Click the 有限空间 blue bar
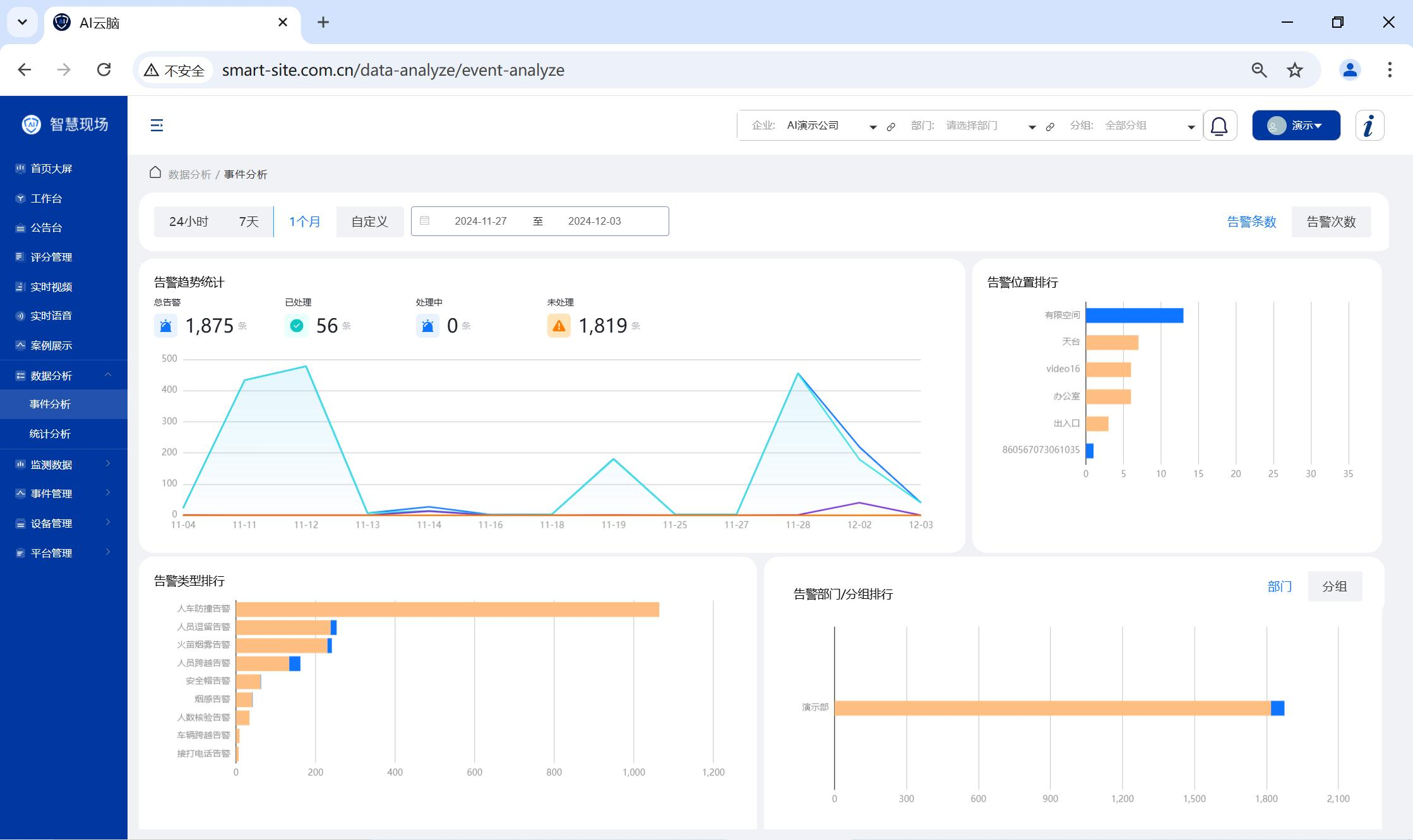1413x840 pixels. 1135,315
